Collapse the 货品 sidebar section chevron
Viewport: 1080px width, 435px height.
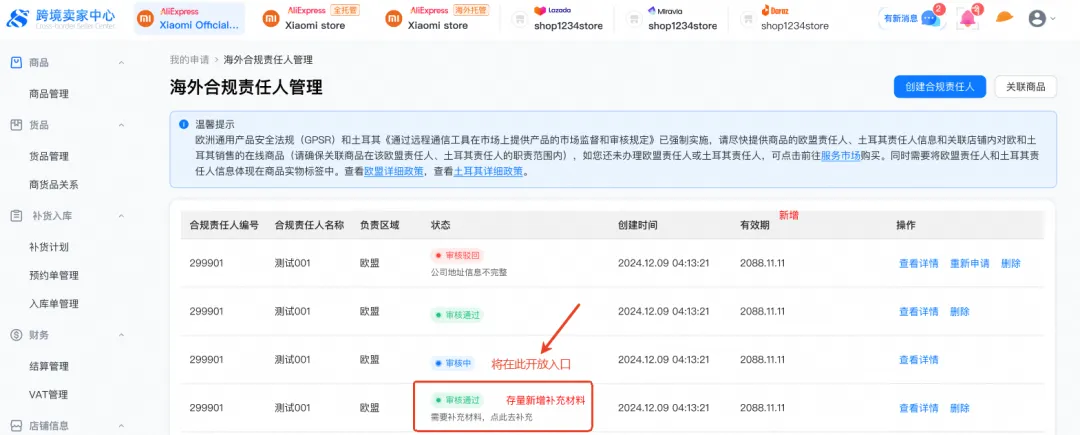(x=121, y=125)
